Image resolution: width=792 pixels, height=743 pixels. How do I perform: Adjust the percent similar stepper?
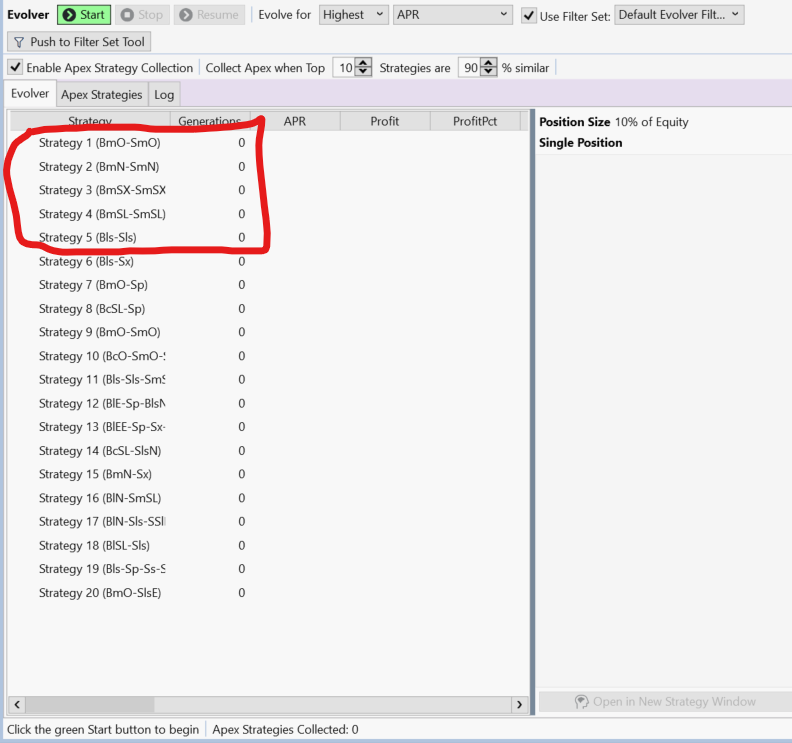pyautogui.click(x=488, y=68)
